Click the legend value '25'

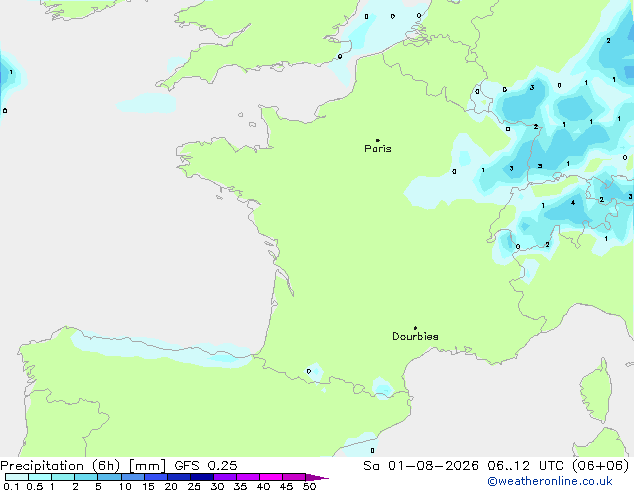tap(194, 486)
